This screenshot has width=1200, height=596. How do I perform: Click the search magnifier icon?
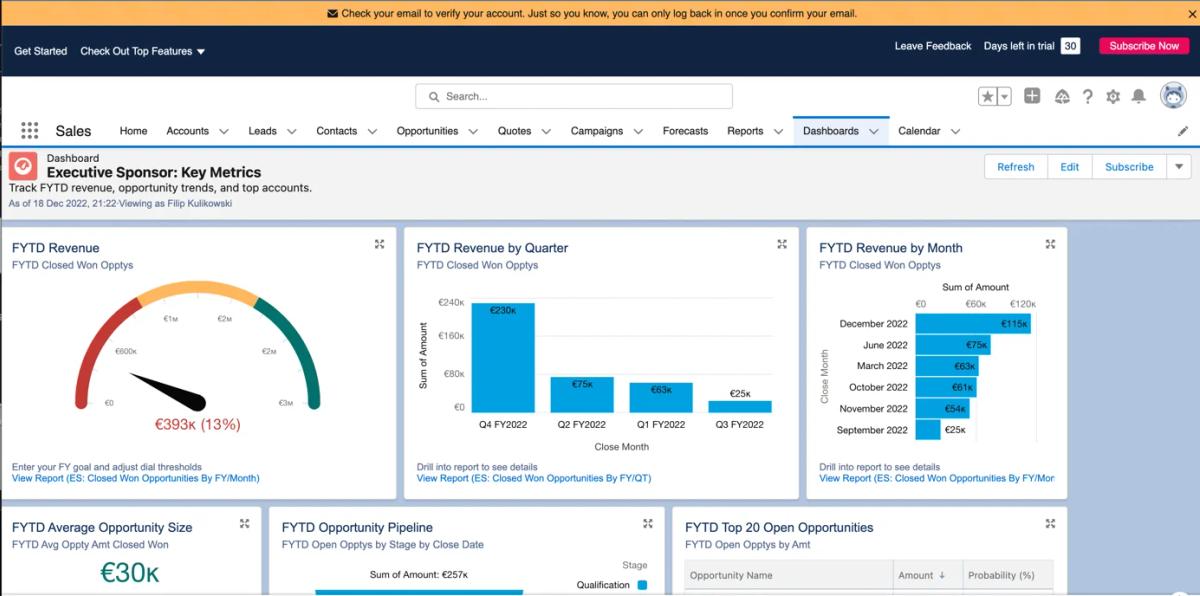click(434, 97)
